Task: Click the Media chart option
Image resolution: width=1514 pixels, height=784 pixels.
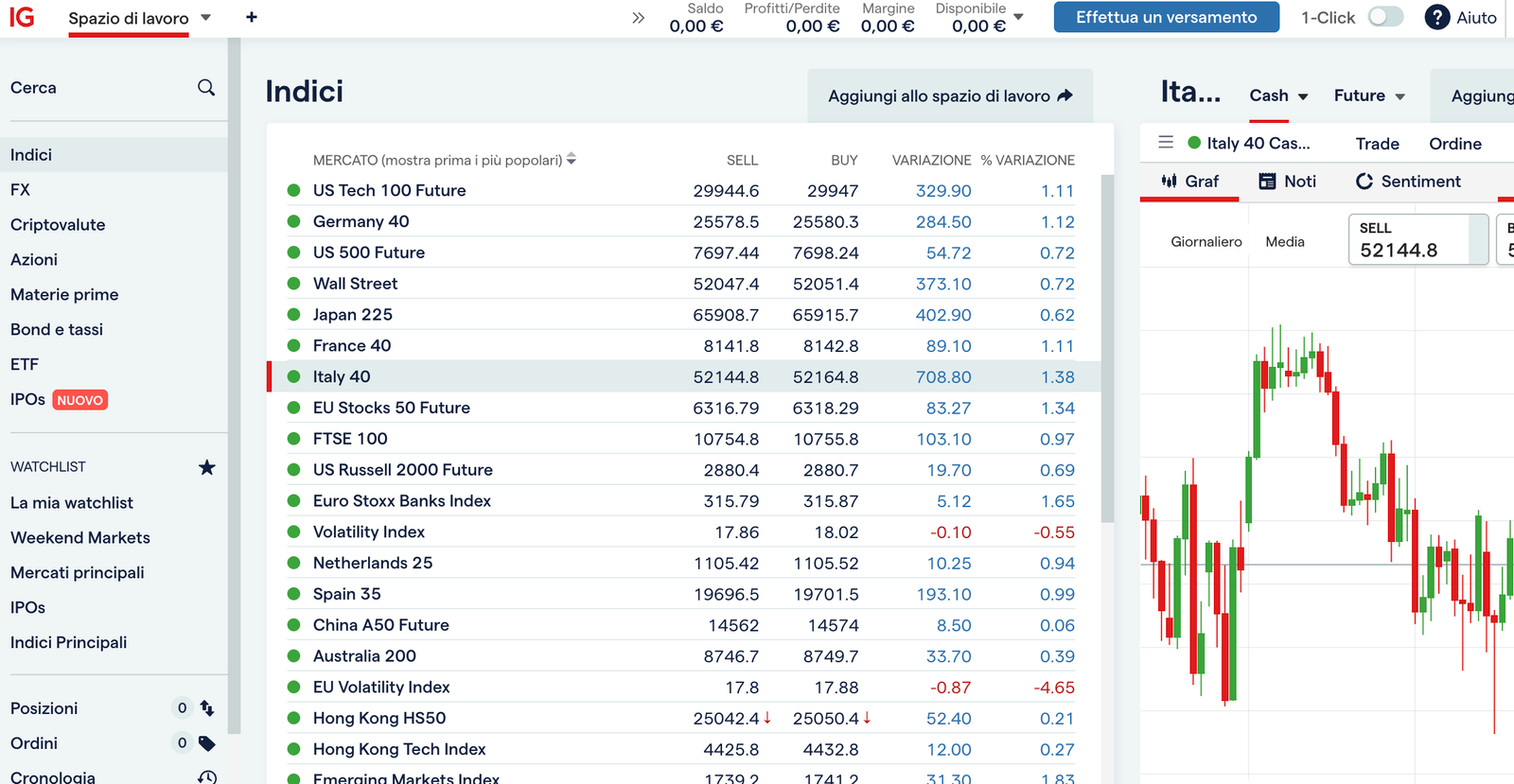Action: pos(1285,242)
